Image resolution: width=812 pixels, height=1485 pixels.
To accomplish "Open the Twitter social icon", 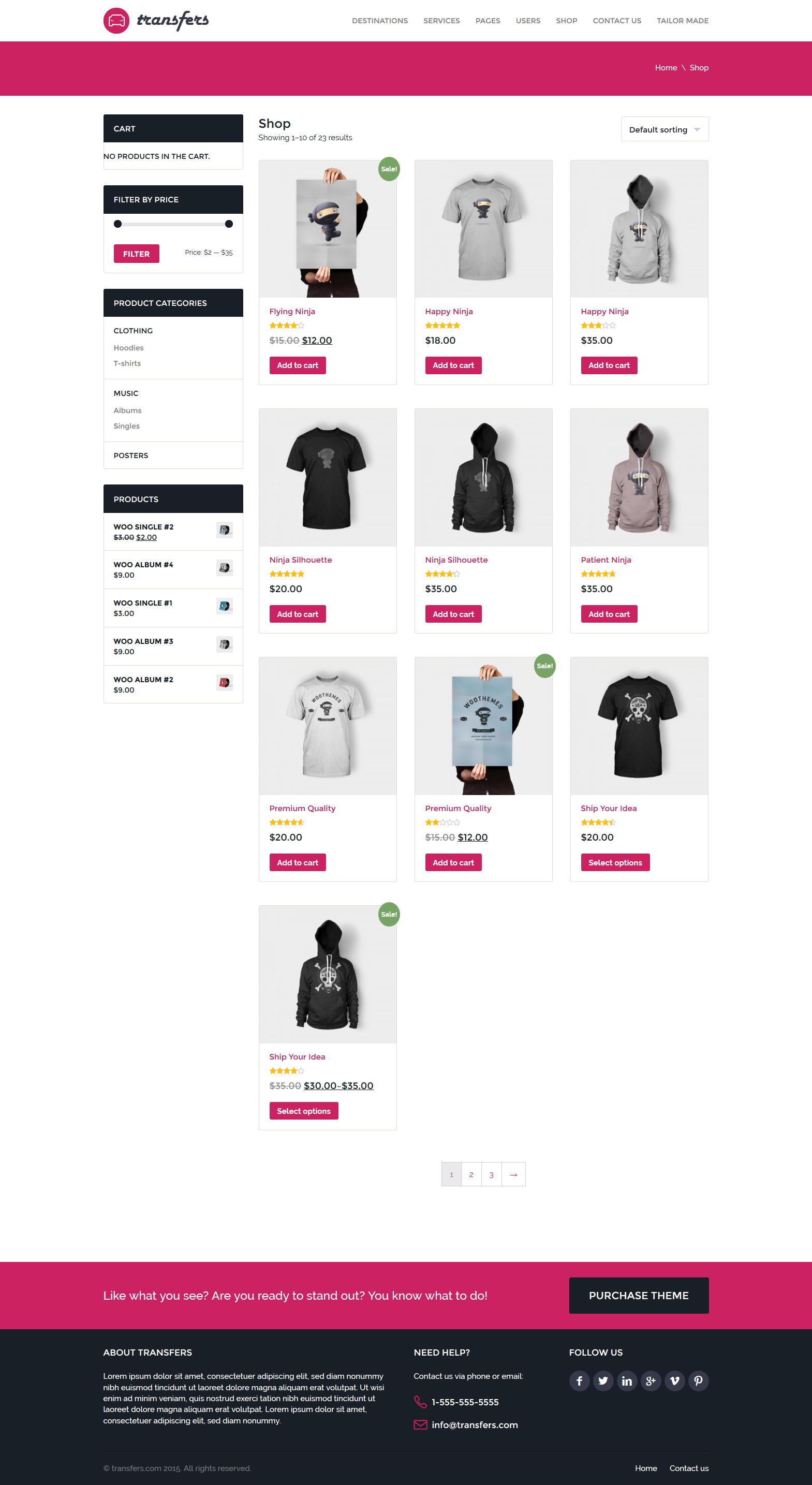I will click(603, 1380).
